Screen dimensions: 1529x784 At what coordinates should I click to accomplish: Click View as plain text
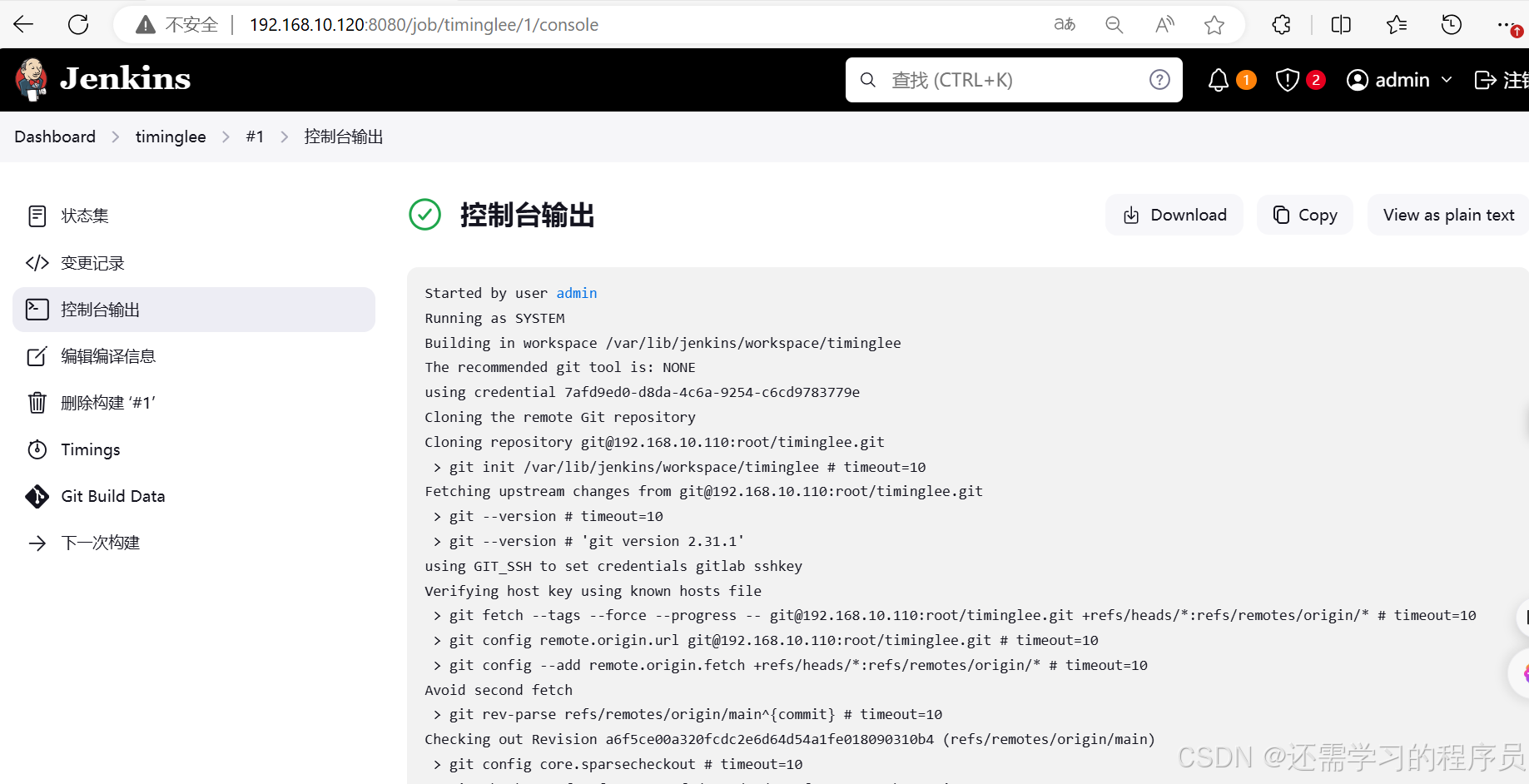(x=1448, y=215)
